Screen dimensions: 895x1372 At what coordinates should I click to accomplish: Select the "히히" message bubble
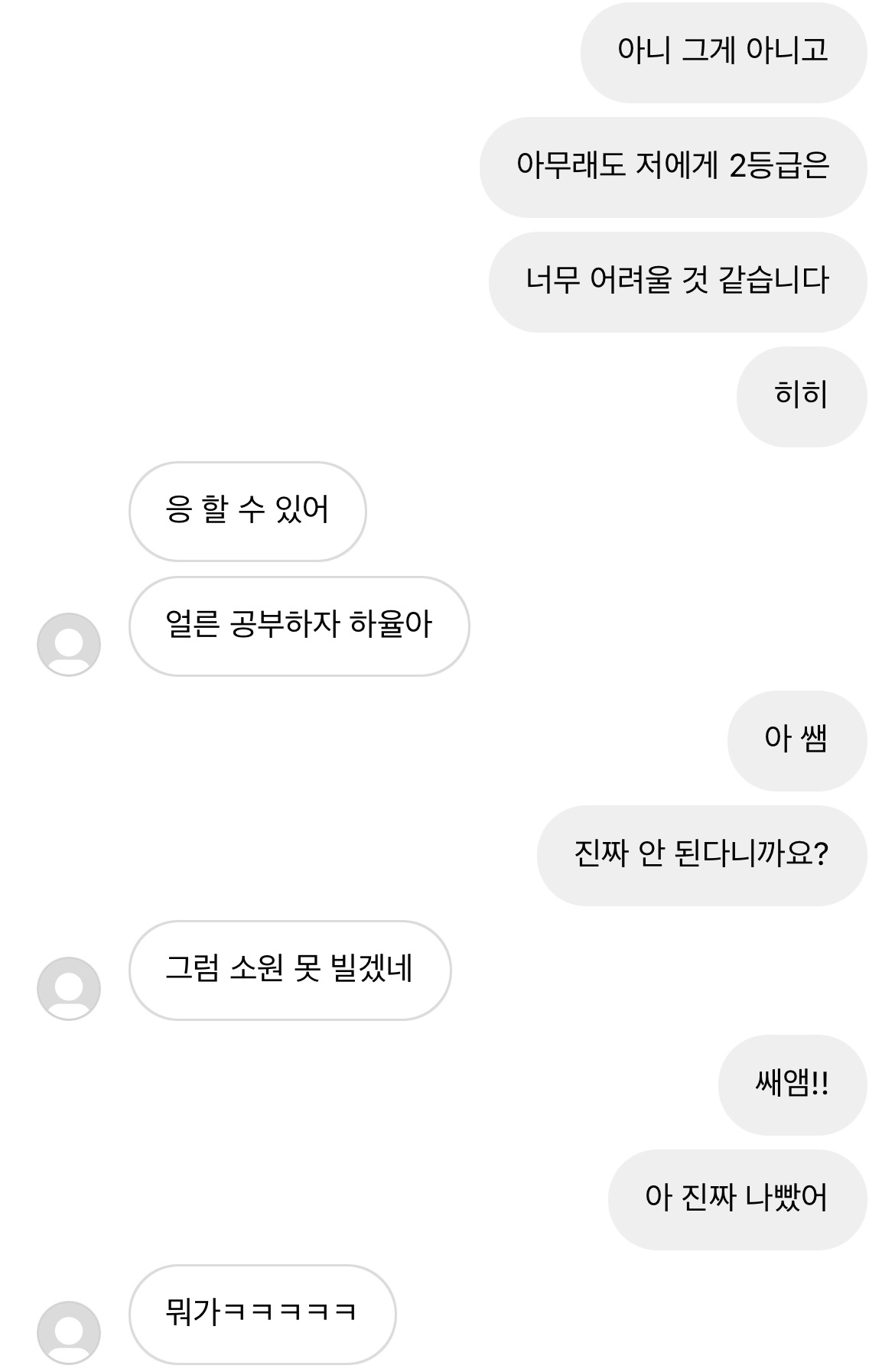point(801,396)
